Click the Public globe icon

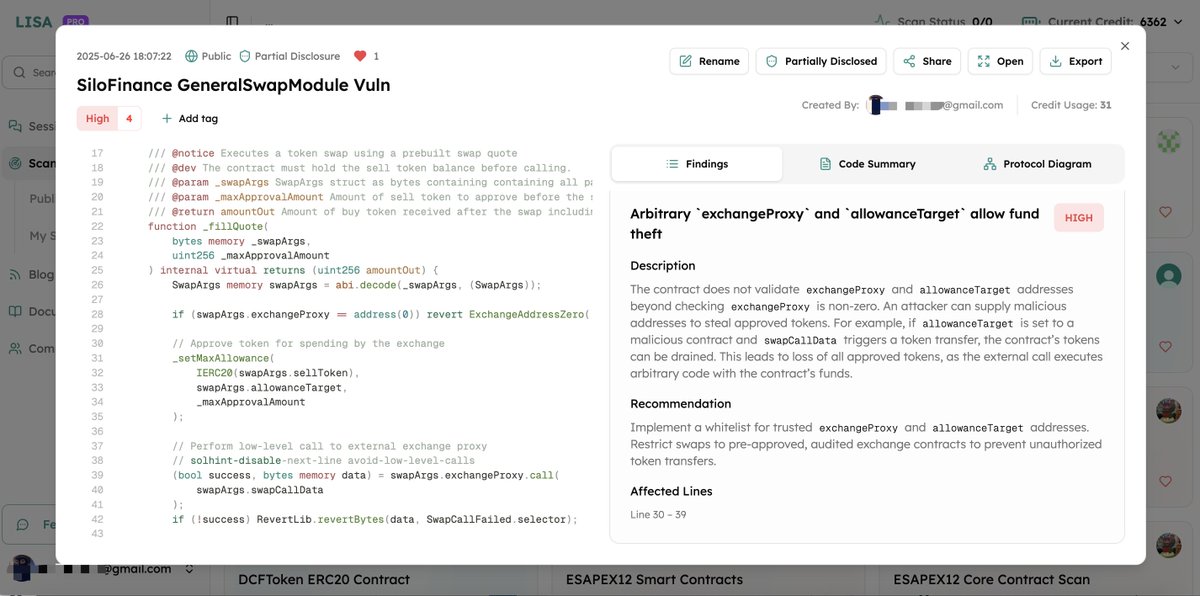(191, 56)
